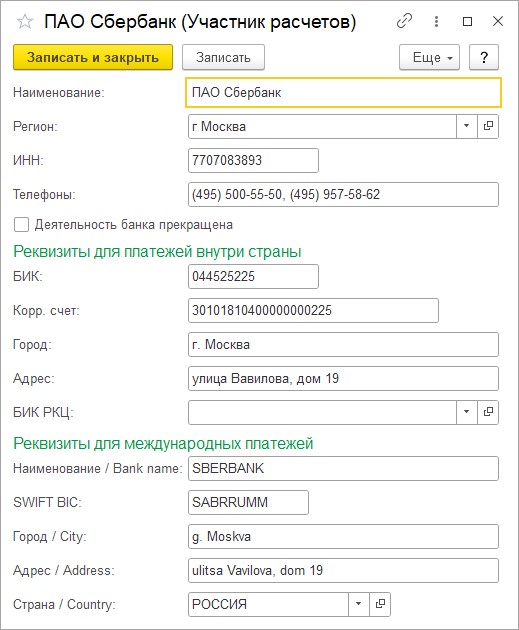Toggle the Деятельность банка прекращена checkbox
This screenshot has width=519, height=630.
coord(21,225)
